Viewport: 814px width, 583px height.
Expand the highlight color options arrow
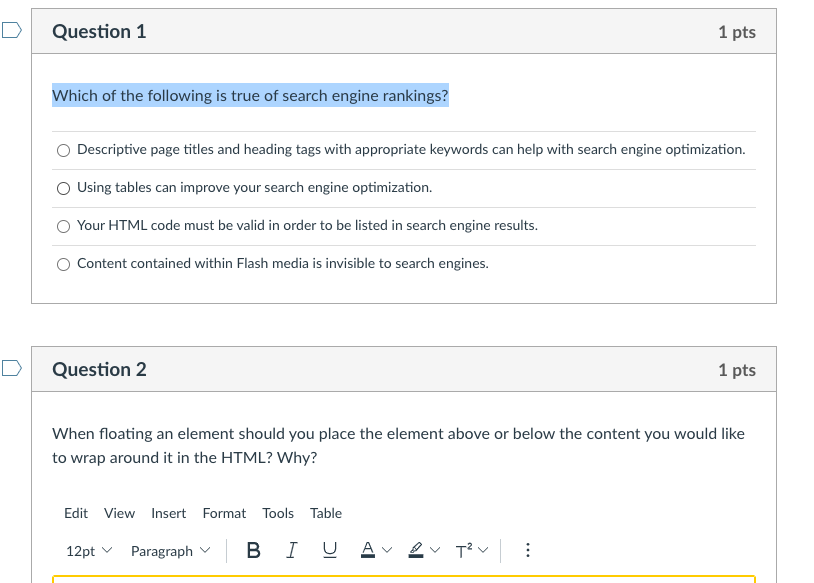(435, 550)
